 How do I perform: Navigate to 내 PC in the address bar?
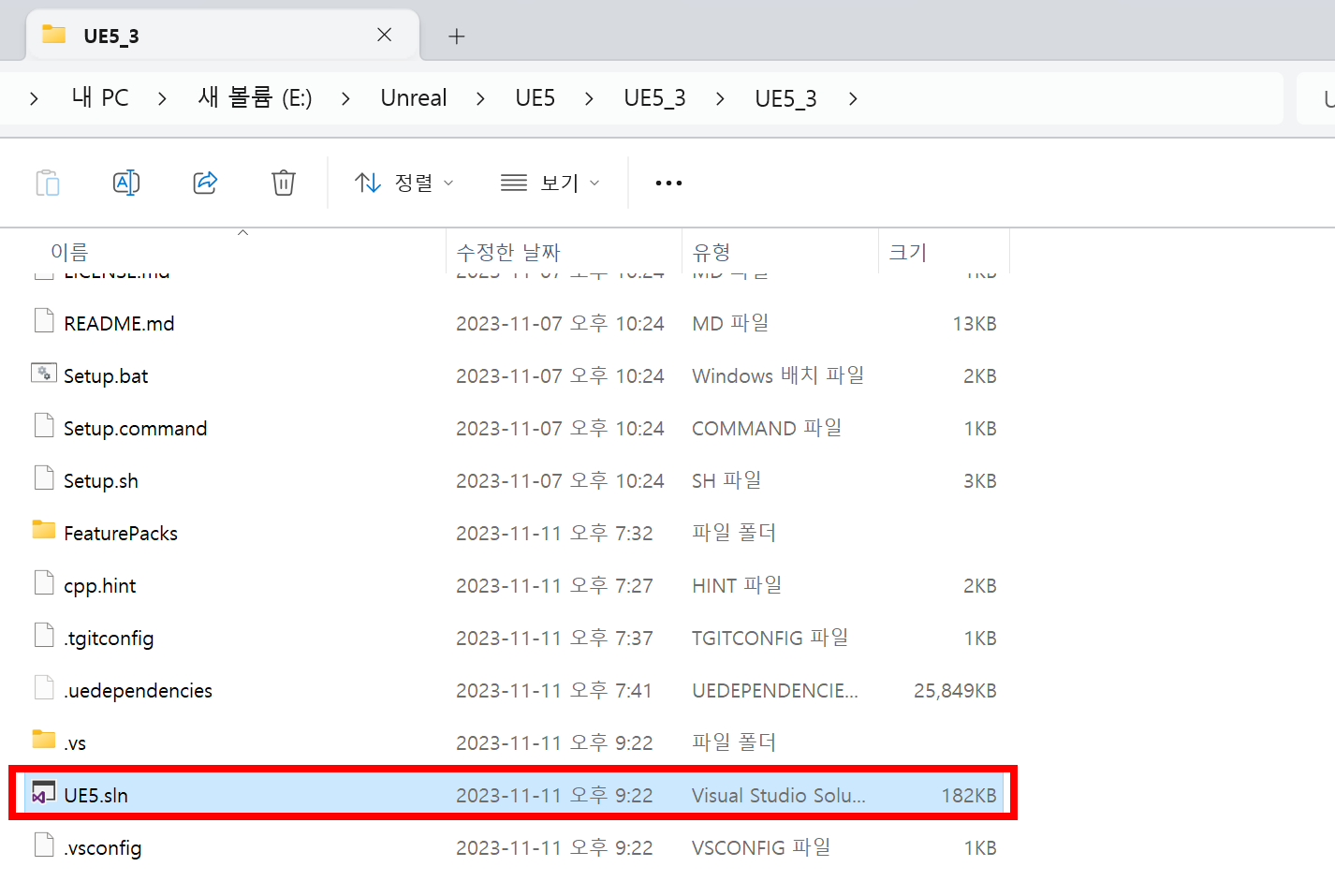pyautogui.click(x=100, y=98)
